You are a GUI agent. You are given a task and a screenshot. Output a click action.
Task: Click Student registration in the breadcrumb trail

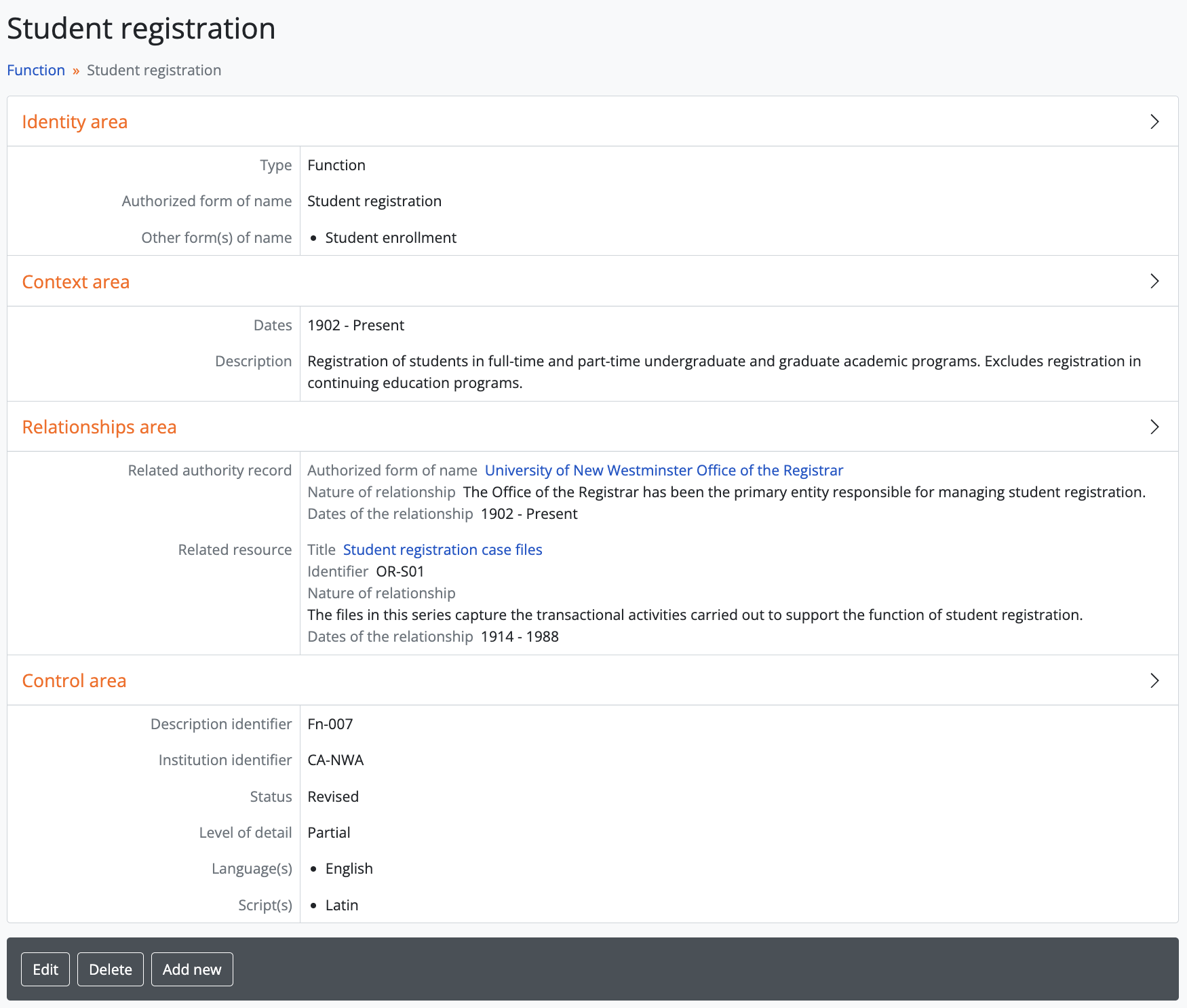tap(154, 71)
